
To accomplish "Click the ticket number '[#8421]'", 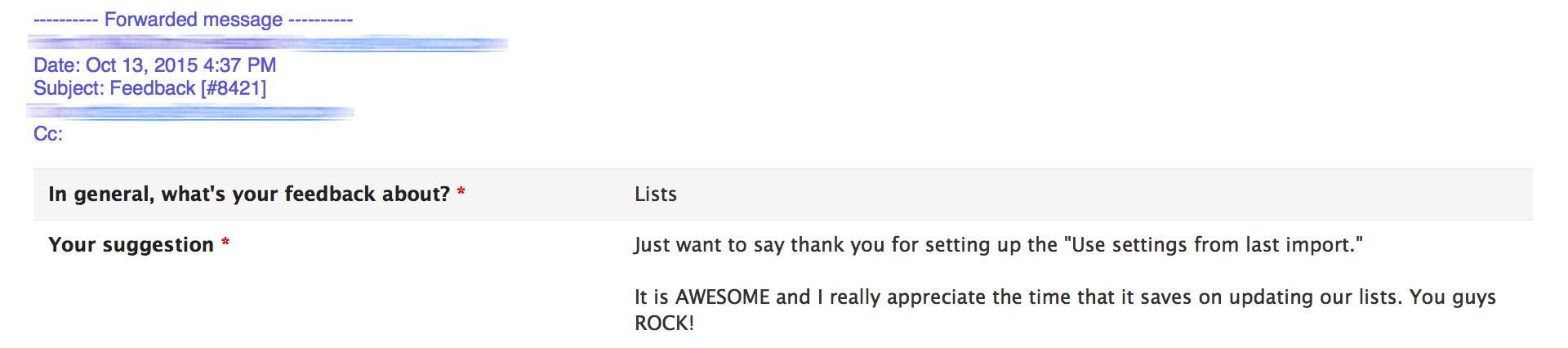I will [234, 88].
